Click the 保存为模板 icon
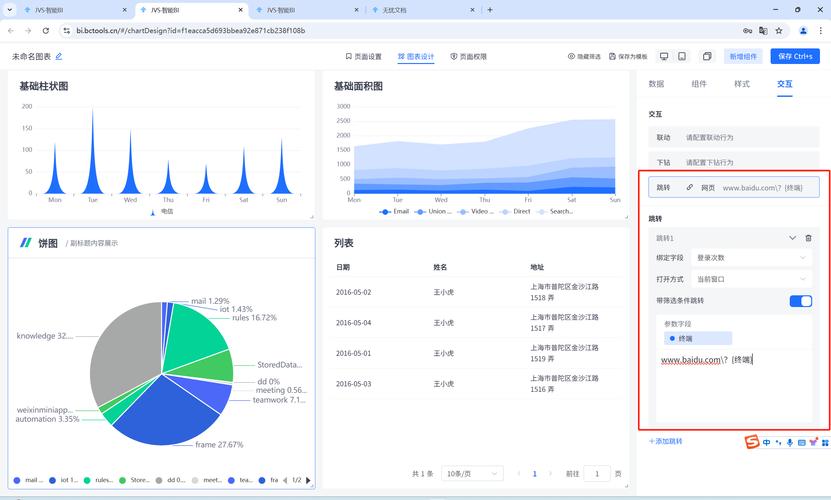 coord(612,56)
